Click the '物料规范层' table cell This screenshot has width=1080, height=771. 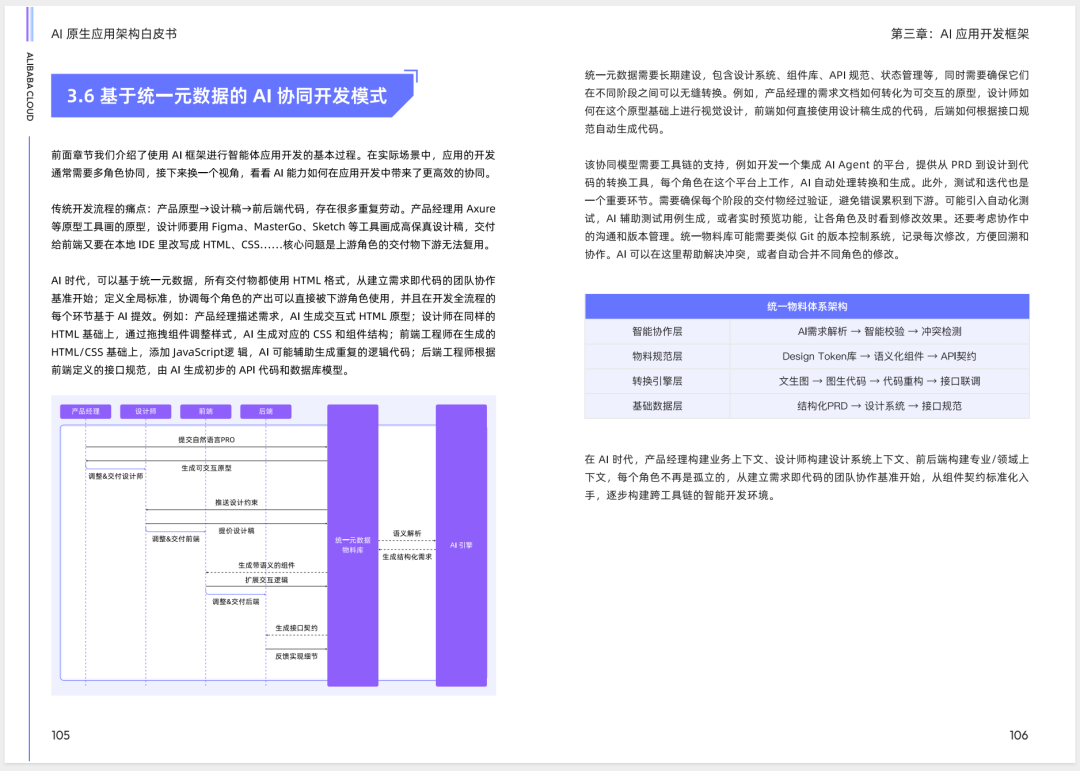coord(657,356)
